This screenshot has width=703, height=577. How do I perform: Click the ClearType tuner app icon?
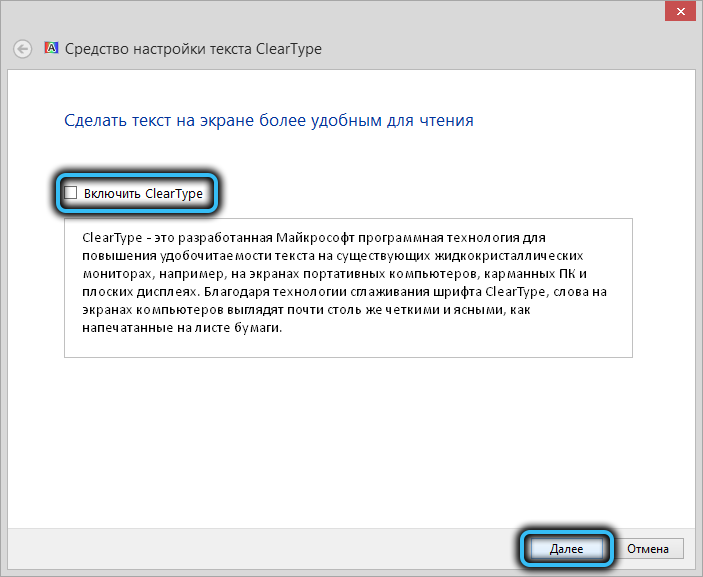pyautogui.click(x=51, y=48)
